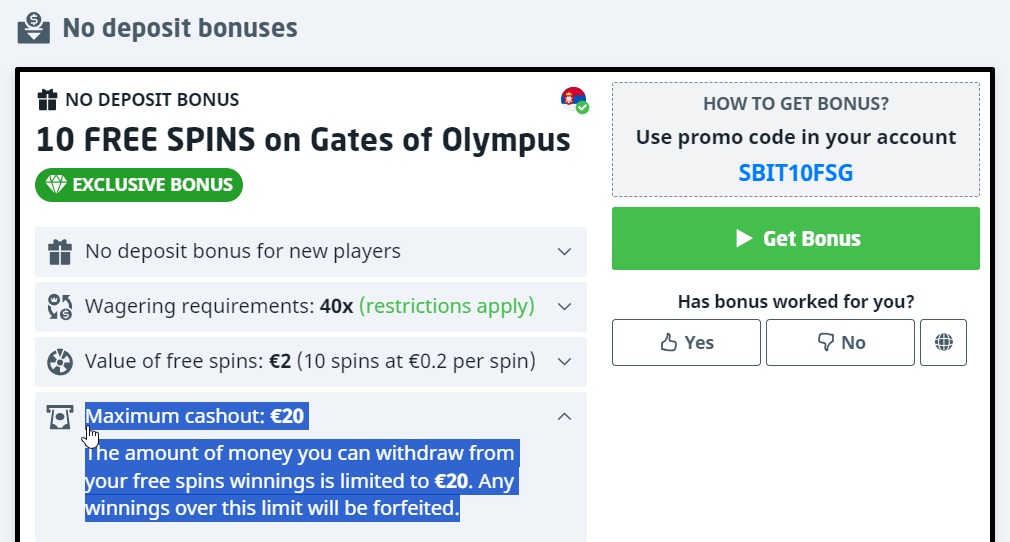Click the SBIT10FSG promo code

coord(796,172)
